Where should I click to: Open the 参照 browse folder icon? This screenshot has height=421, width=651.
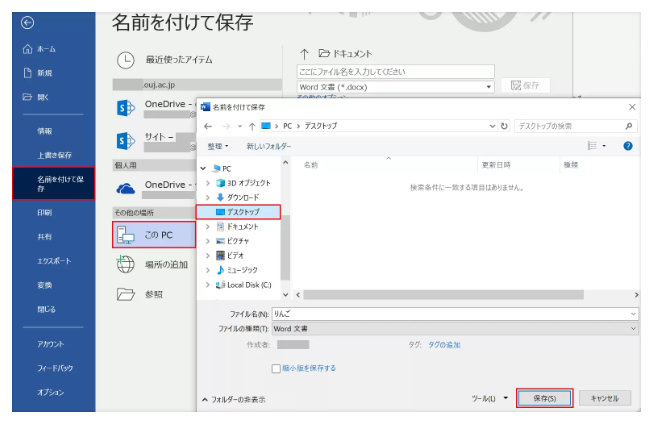click(x=126, y=294)
